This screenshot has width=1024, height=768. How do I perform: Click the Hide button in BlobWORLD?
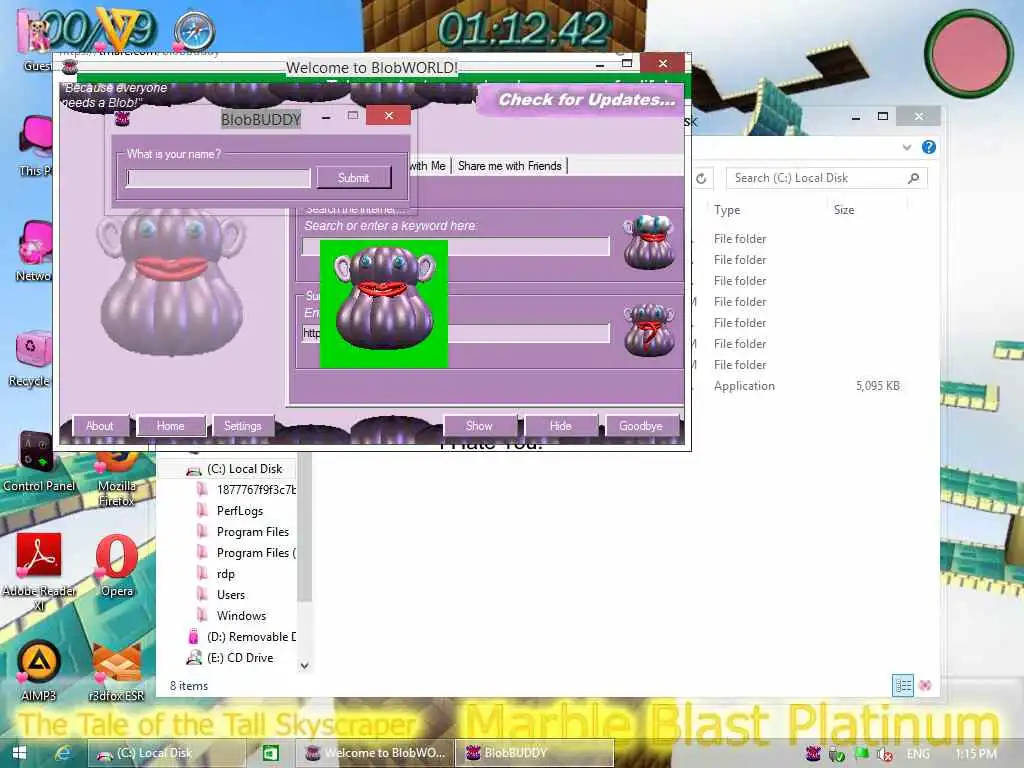(560, 426)
